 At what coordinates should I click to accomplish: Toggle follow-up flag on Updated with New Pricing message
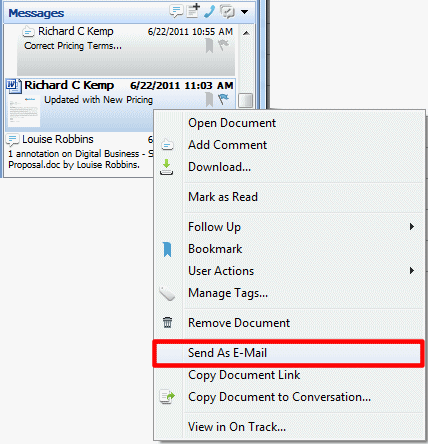(x=223, y=99)
